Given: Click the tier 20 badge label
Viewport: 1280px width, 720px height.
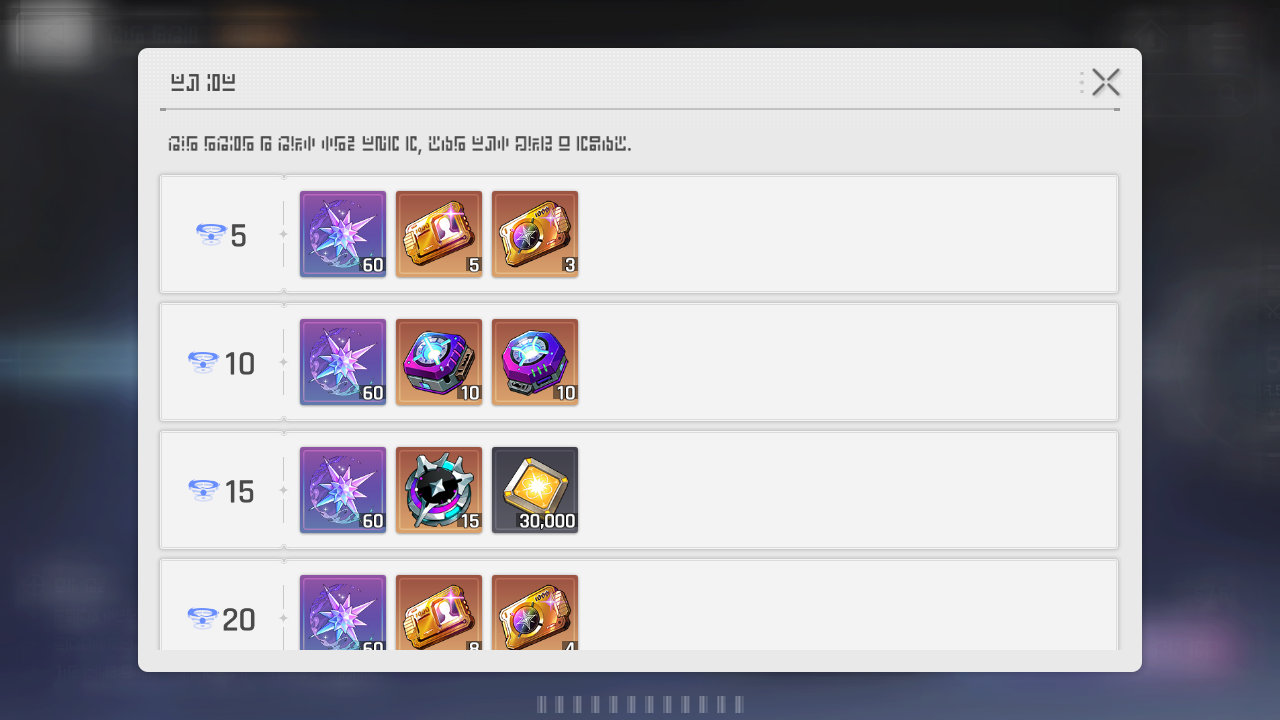Looking at the screenshot, I should click(222, 620).
